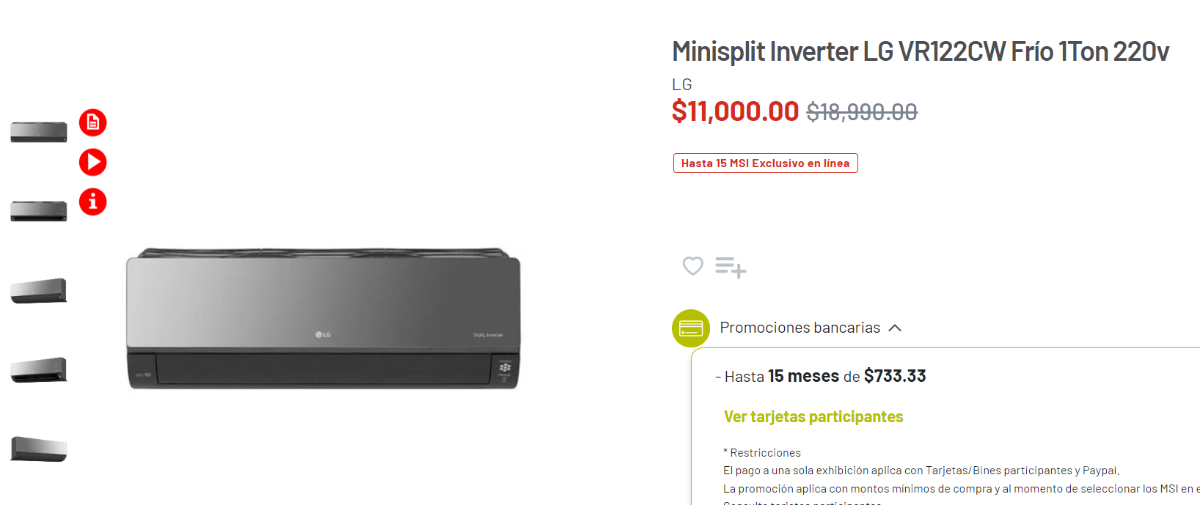Screen dimensions: 1200x505
Task: Add product to a list icon
Action: tap(731, 267)
